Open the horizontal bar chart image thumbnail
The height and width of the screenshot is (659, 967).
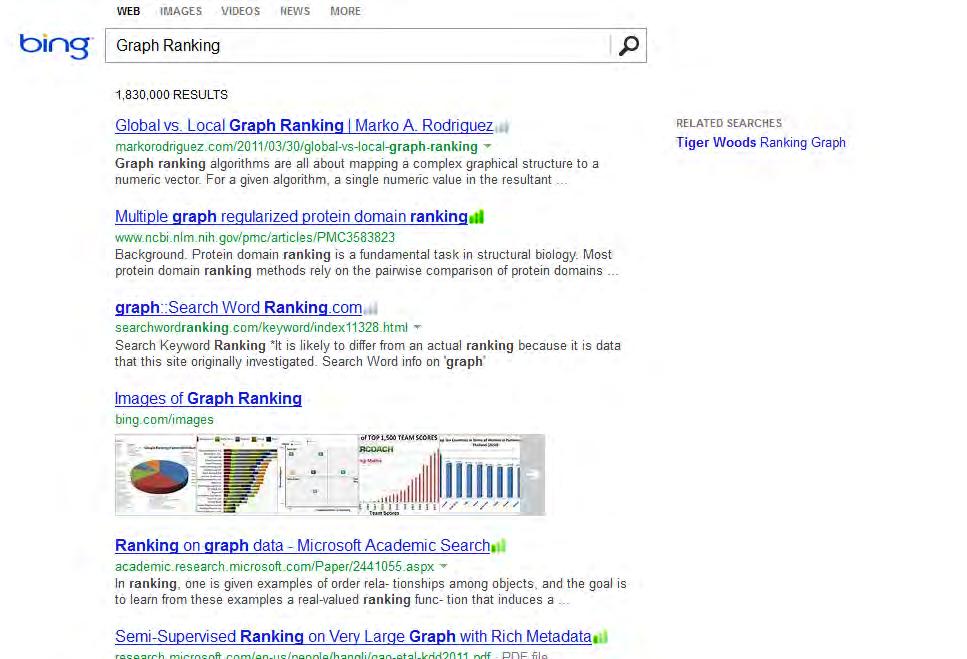click(237, 475)
